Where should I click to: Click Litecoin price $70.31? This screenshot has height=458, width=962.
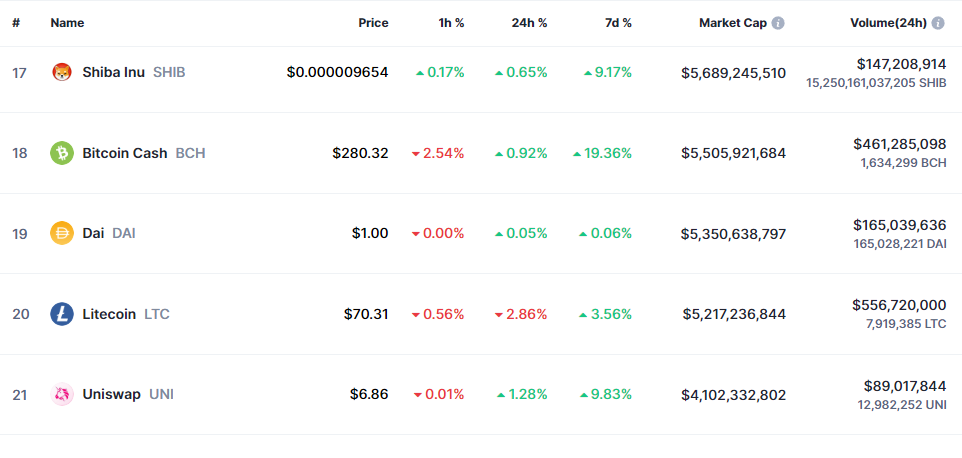(366, 314)
